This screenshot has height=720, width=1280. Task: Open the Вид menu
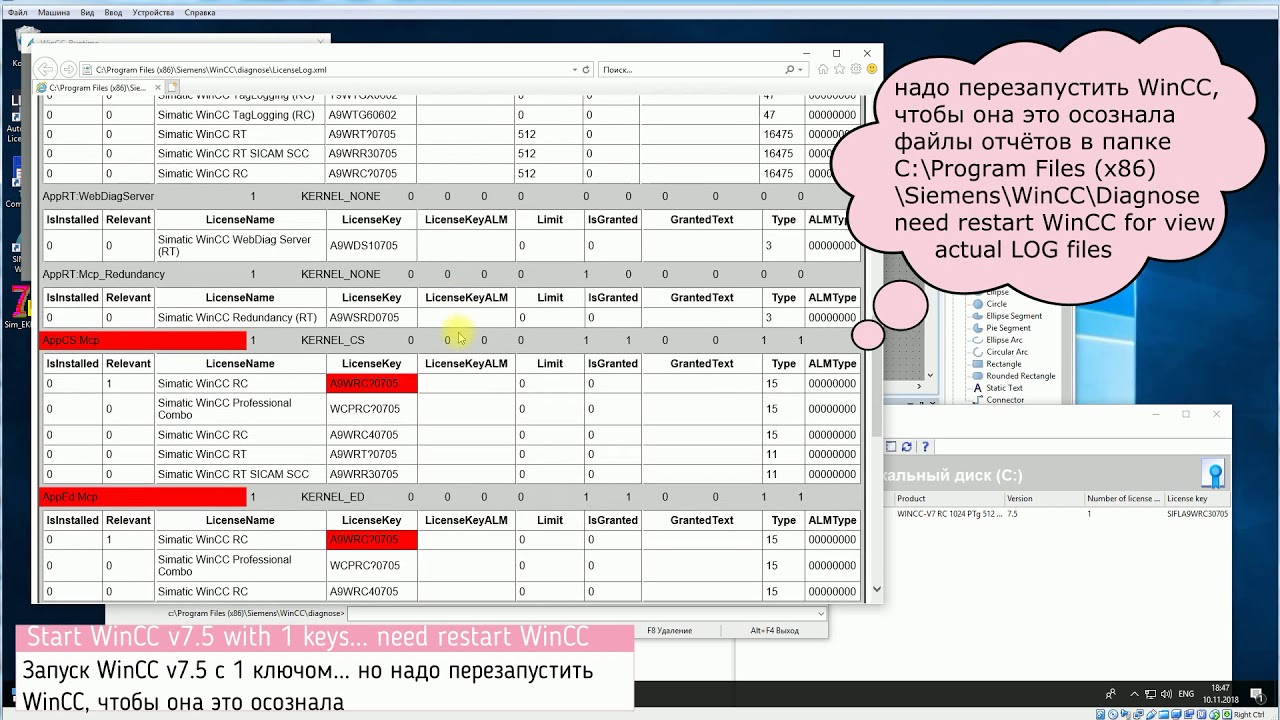click(87, 13)
